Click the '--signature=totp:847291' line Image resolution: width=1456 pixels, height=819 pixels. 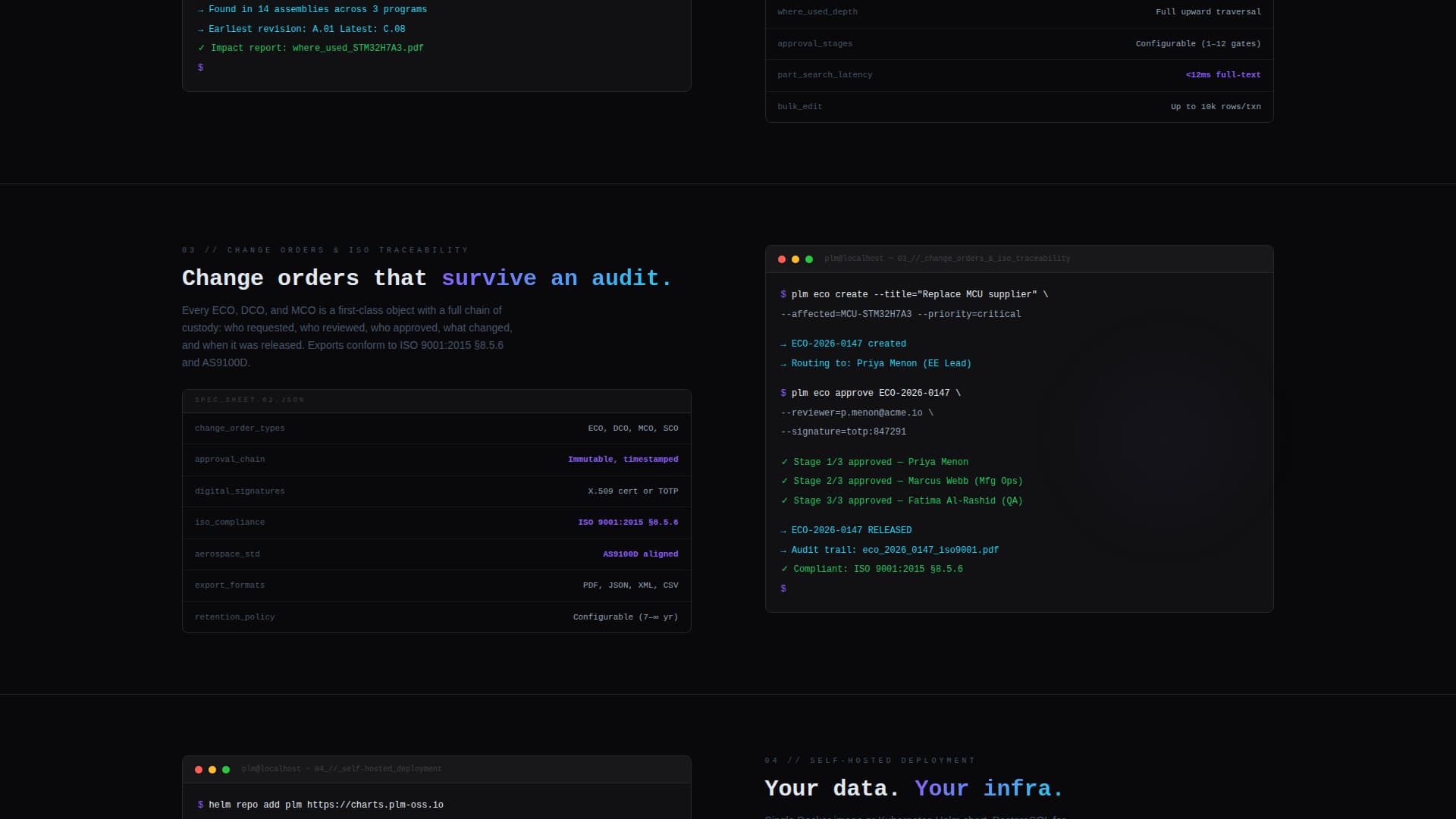point(843,431)
